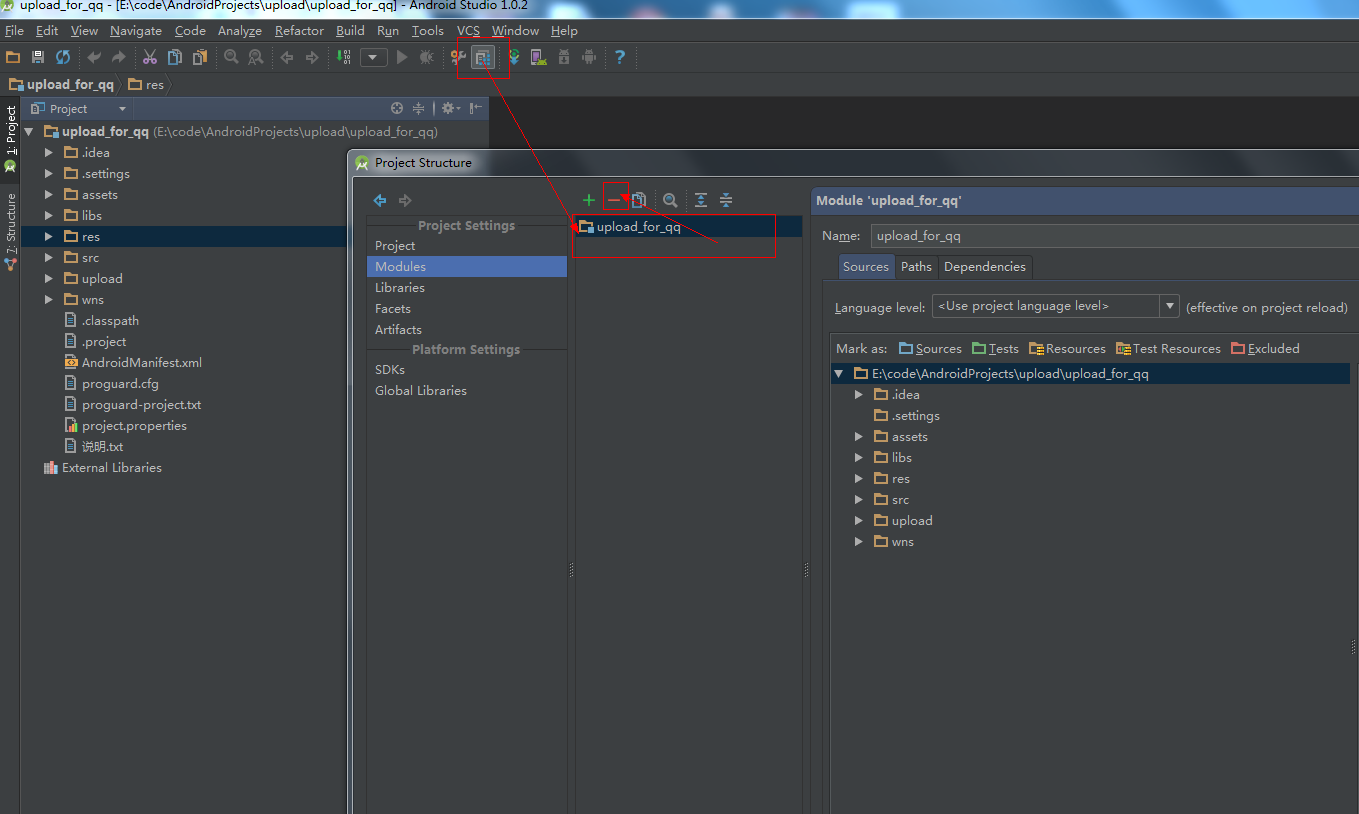Open the Refactor menu

(299, 30)
